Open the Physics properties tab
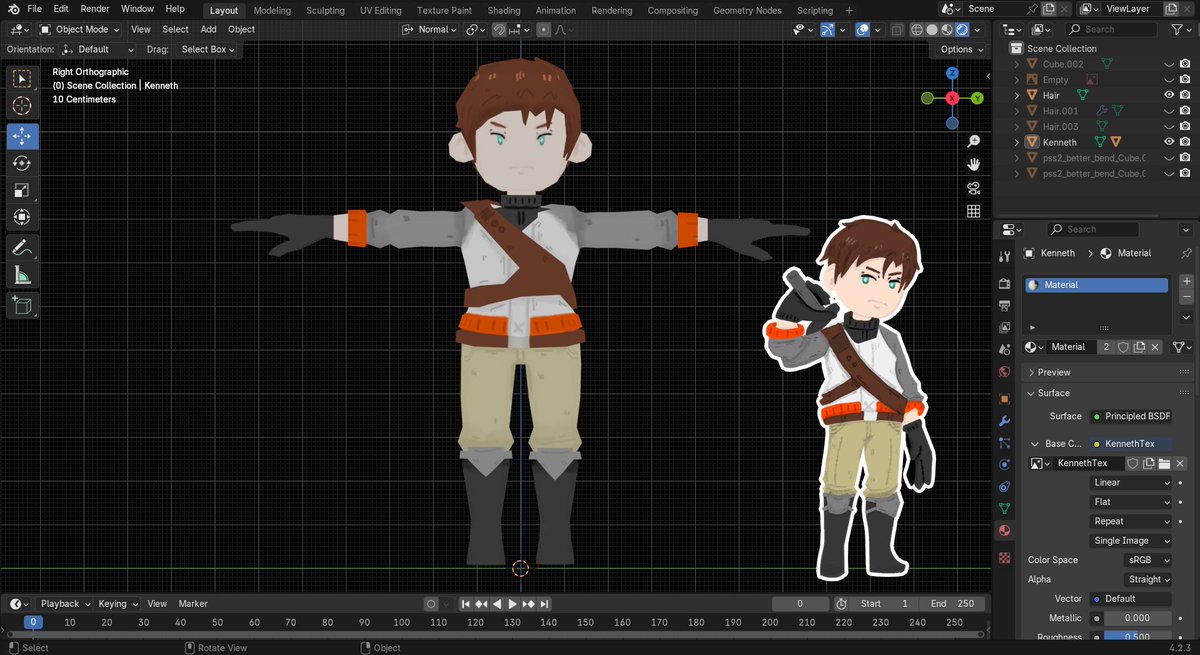This screenshot has height=655, width=1200. (x=1005, y=465)
